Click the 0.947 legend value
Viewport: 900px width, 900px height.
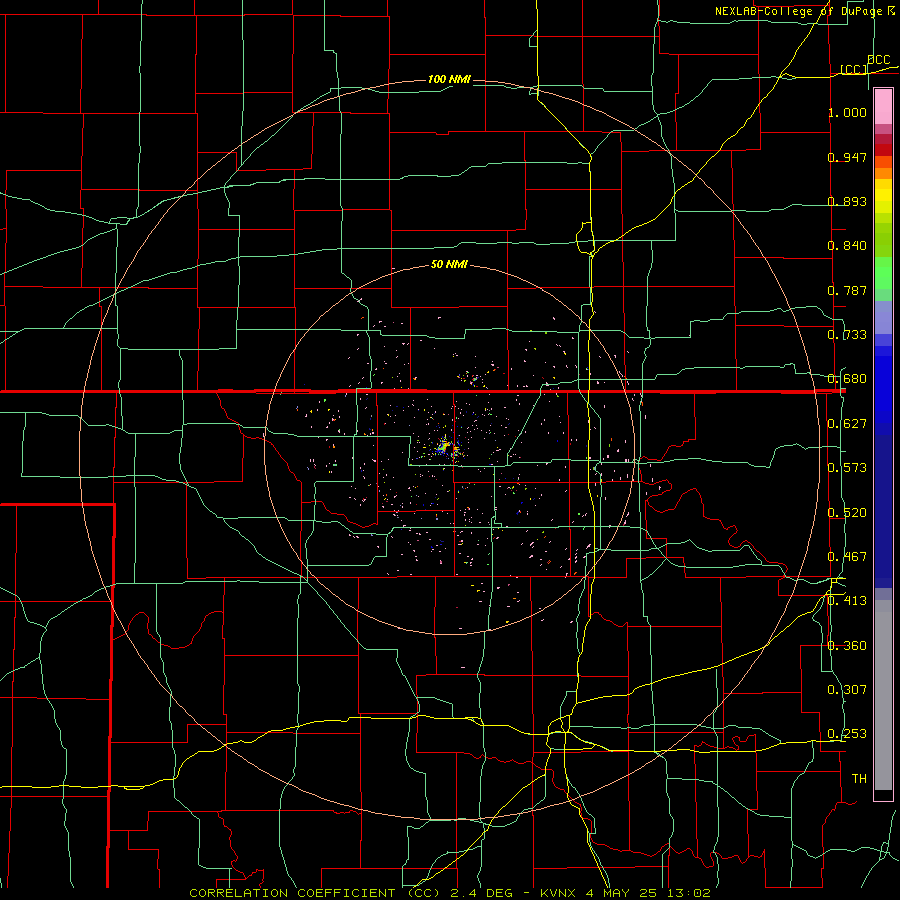pyautogui.click(x=847, y=157)
